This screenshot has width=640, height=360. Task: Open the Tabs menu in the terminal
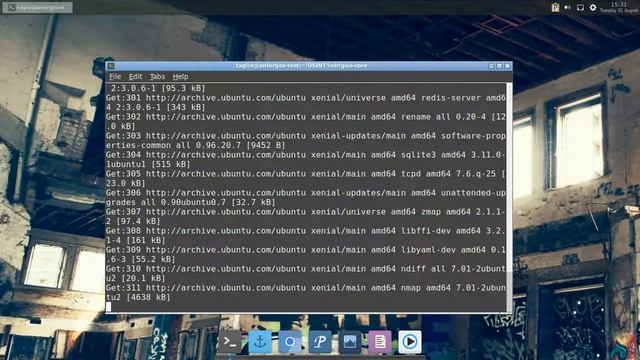pyautogui.click(x=157, y=76)
